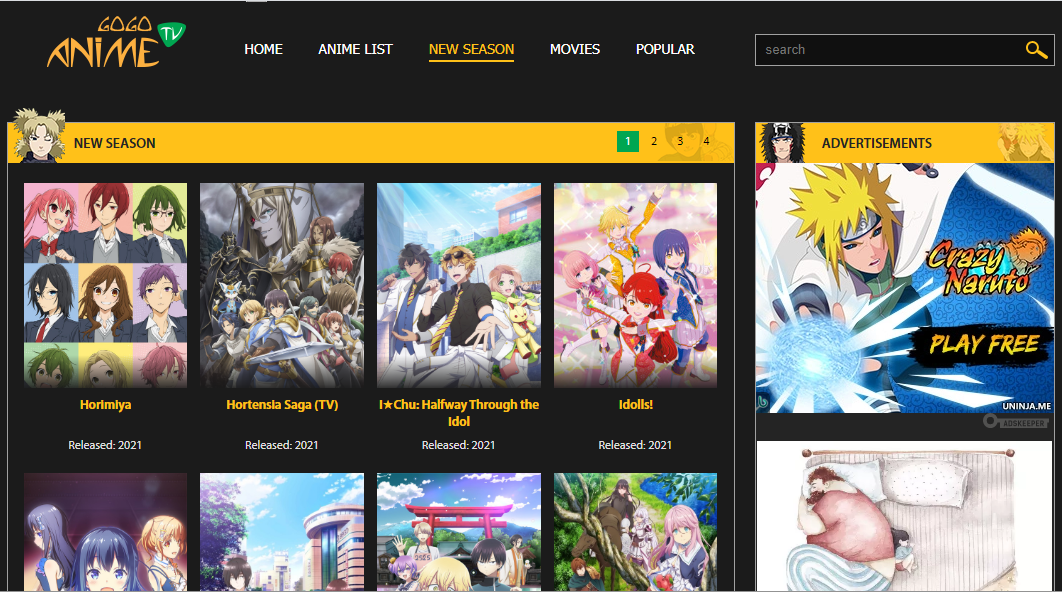Click the search magnifier icon
The width and height of the screenshot is (1062, 592).
(1036, 49)
